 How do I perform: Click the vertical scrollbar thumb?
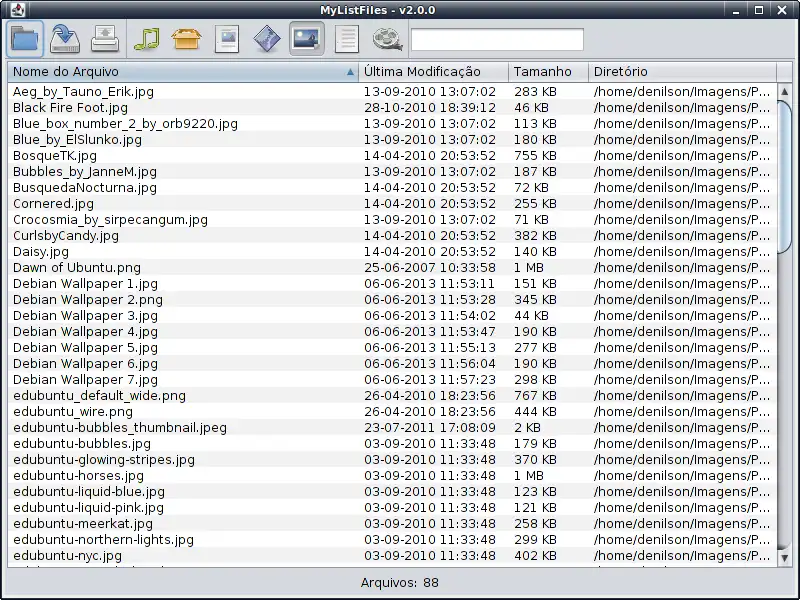pos(785,176)
